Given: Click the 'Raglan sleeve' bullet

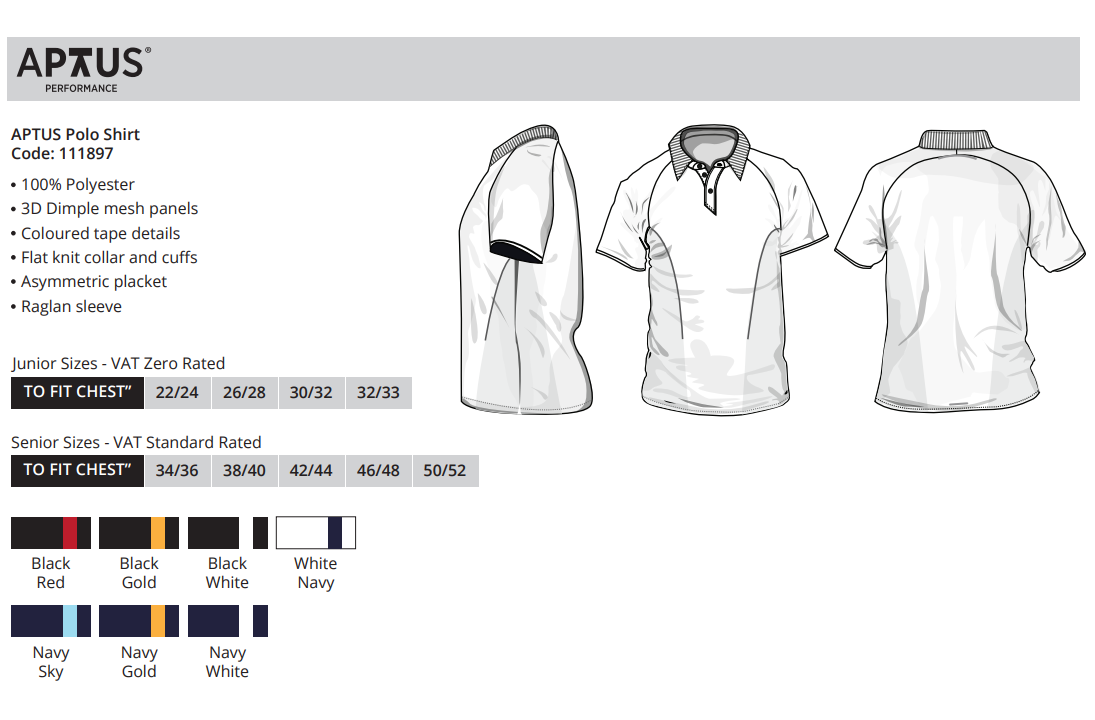Looking at the screenshot, I should pyautogui.click(x=66, y=307).
